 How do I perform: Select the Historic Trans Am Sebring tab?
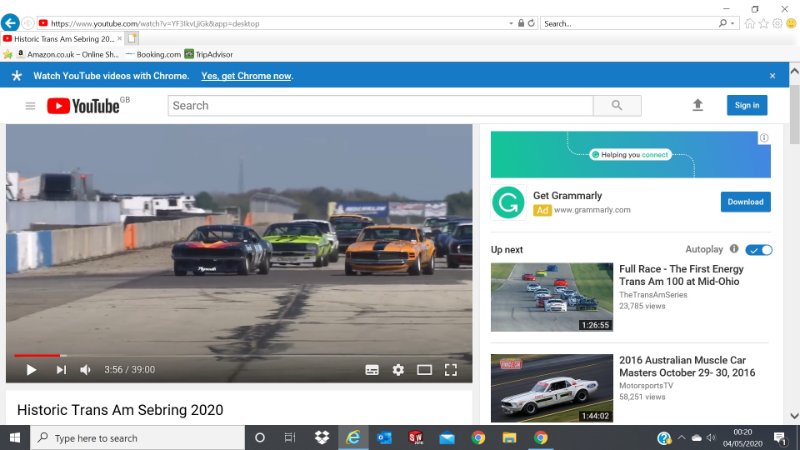pyautogui.click(x=60, y=38)
